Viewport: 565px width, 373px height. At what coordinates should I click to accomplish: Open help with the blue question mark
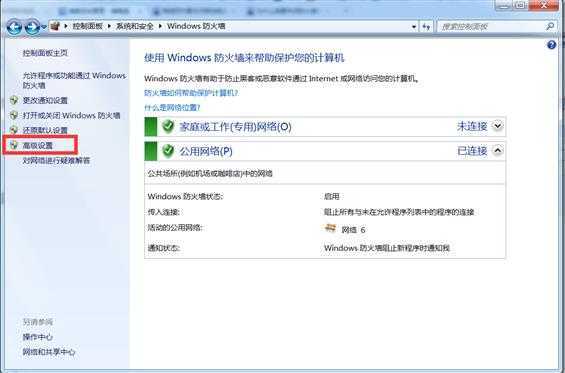551,45
